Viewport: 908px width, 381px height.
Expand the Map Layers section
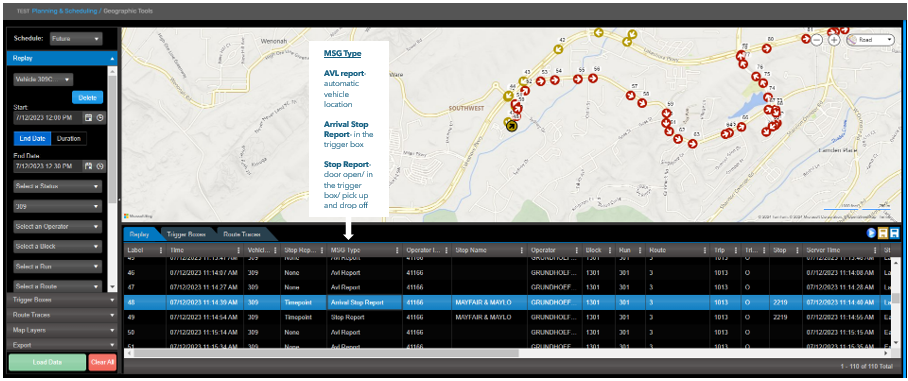click(62, 330)
